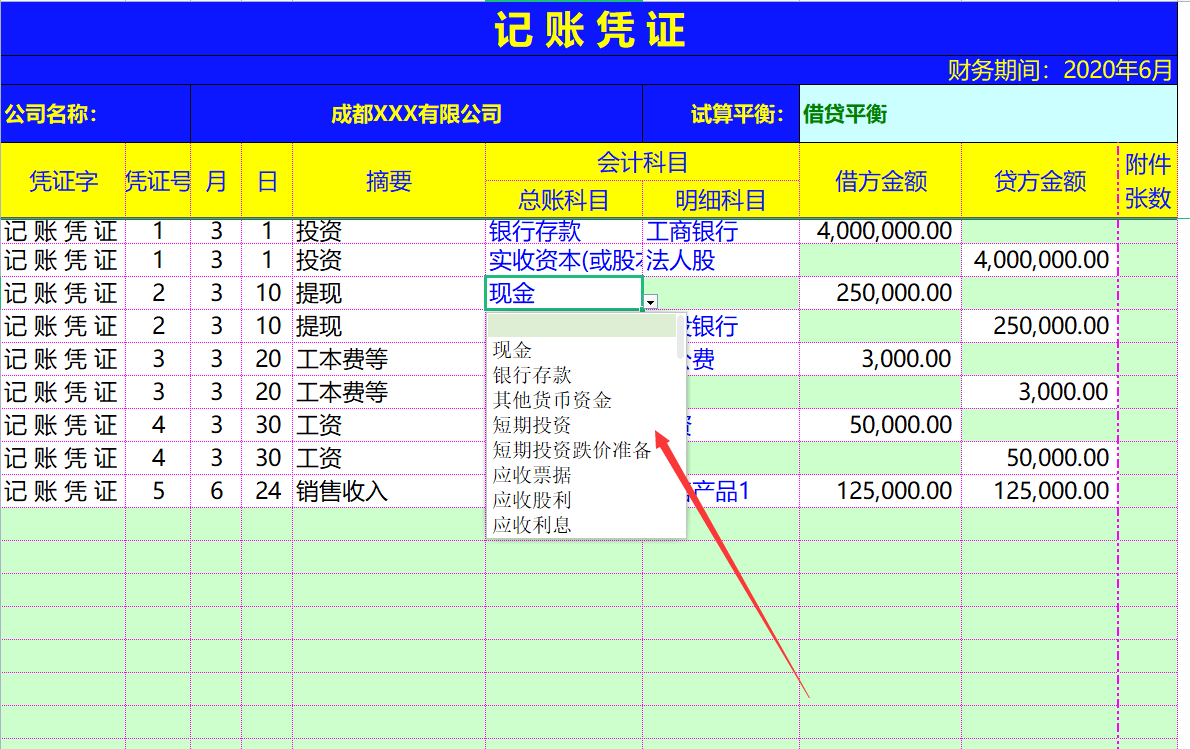Viewport: 1190px width, 749px height.
Task: Click month 6 in the 销售收入 row
Action: click(x=216, y=491)
